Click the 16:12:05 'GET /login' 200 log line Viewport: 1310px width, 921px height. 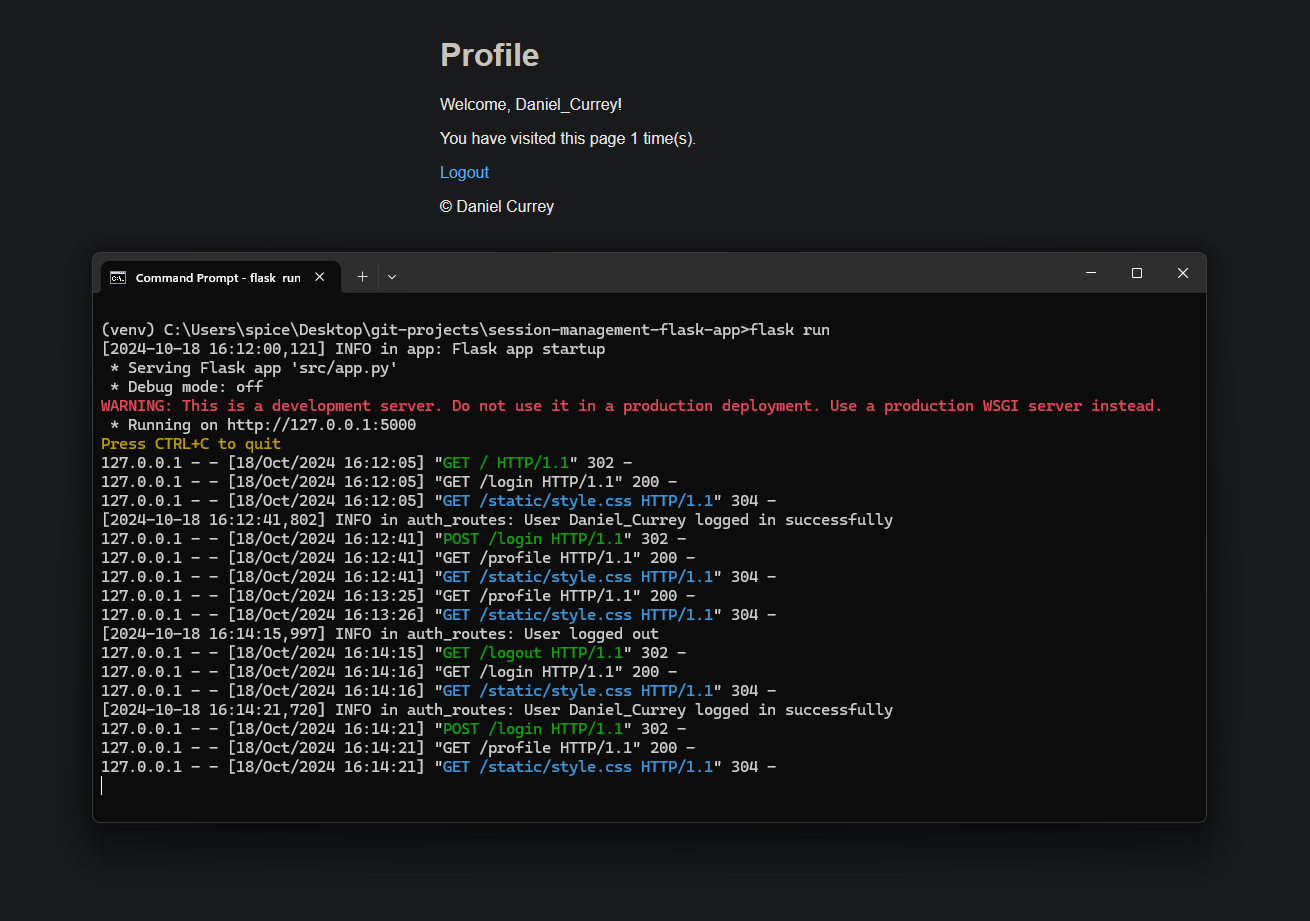(x=389, y=482)
